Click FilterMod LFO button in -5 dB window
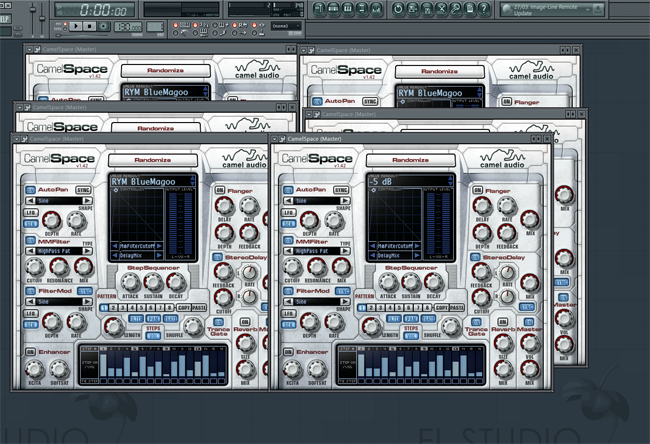 pos(289,315)
